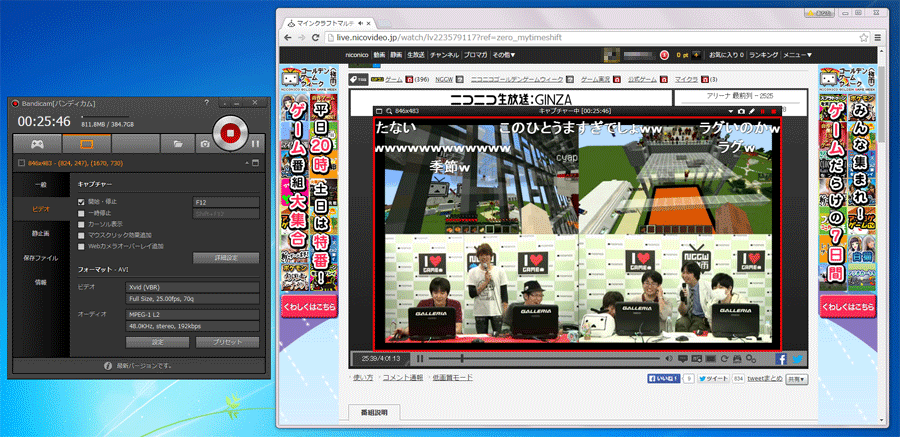The height and width of the screenshot is (437, 900).
Task: Click the ゲーム実況 tag link
Action: pyautogui.click(x=596, y=79)
